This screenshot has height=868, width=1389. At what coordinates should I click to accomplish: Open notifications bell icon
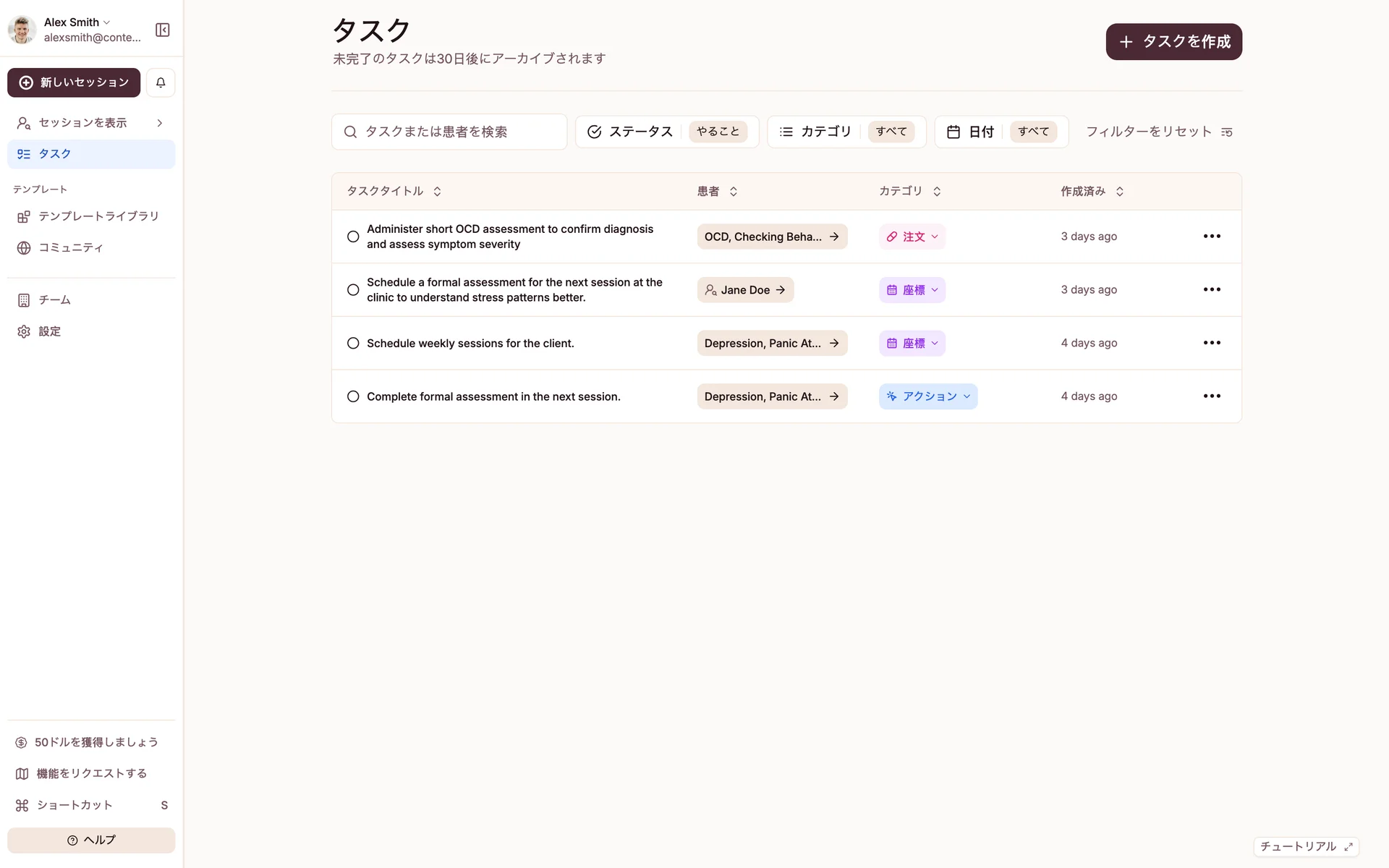[x=161, y=82]
